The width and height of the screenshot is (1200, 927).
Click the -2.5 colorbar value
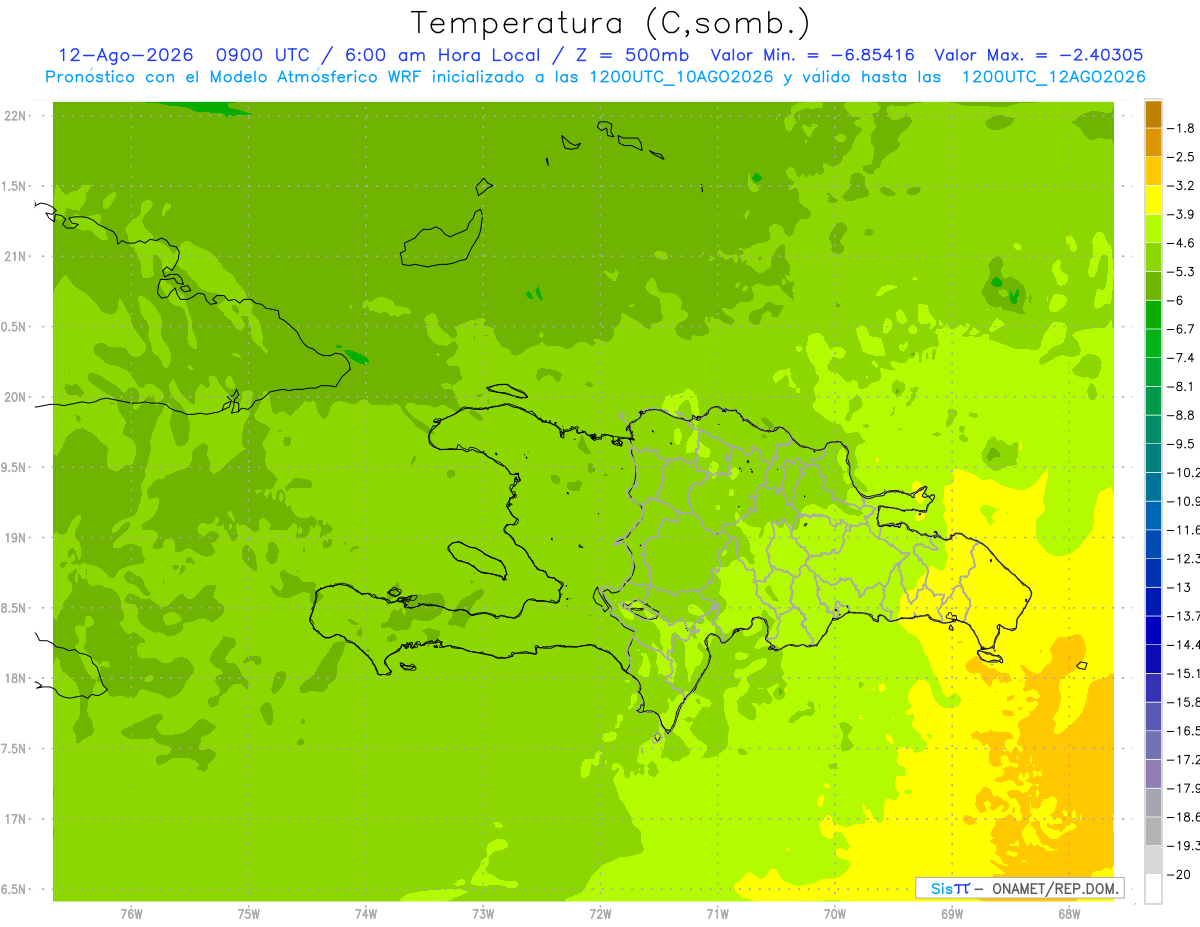(x=1181, y=157)
